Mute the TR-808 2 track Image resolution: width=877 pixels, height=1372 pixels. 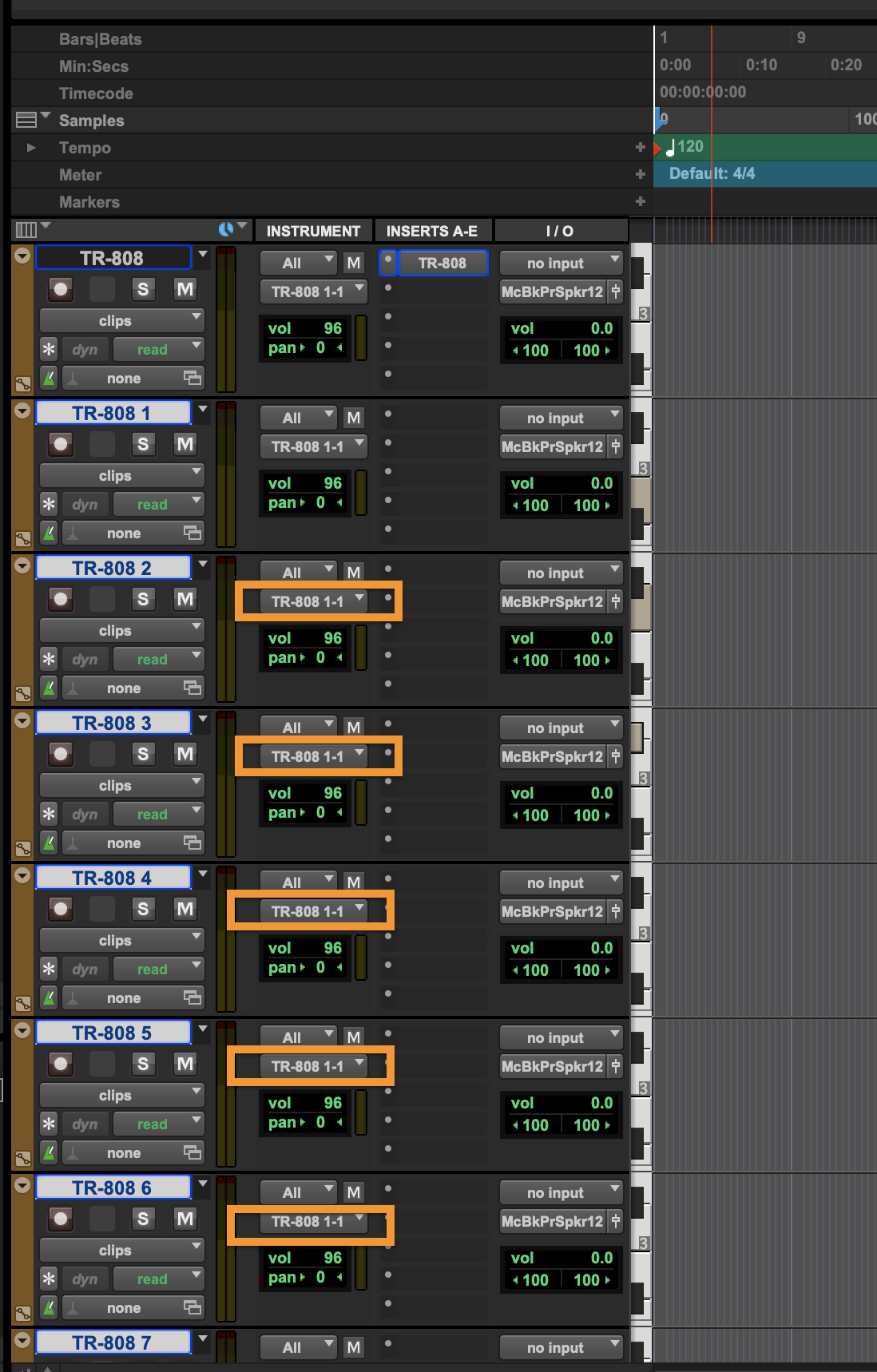click(185, 598)
